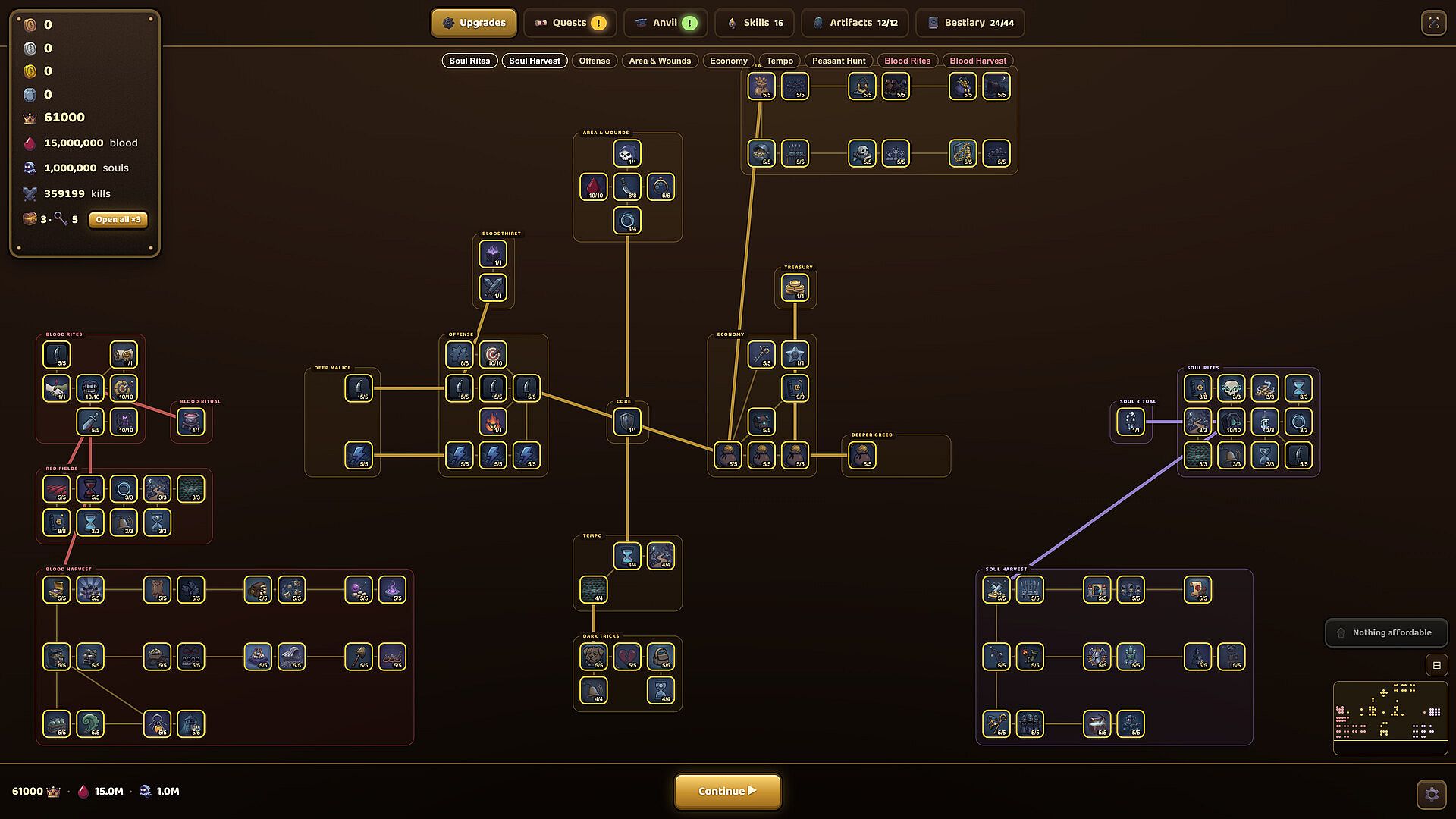Select the flame face node in Offense
This screenshot has width=1456, height=819.
(493, 422)
